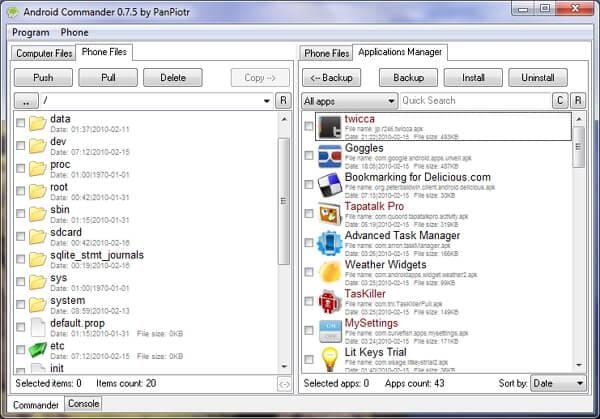Click the TasKiller red android icon

coord(329,302)
